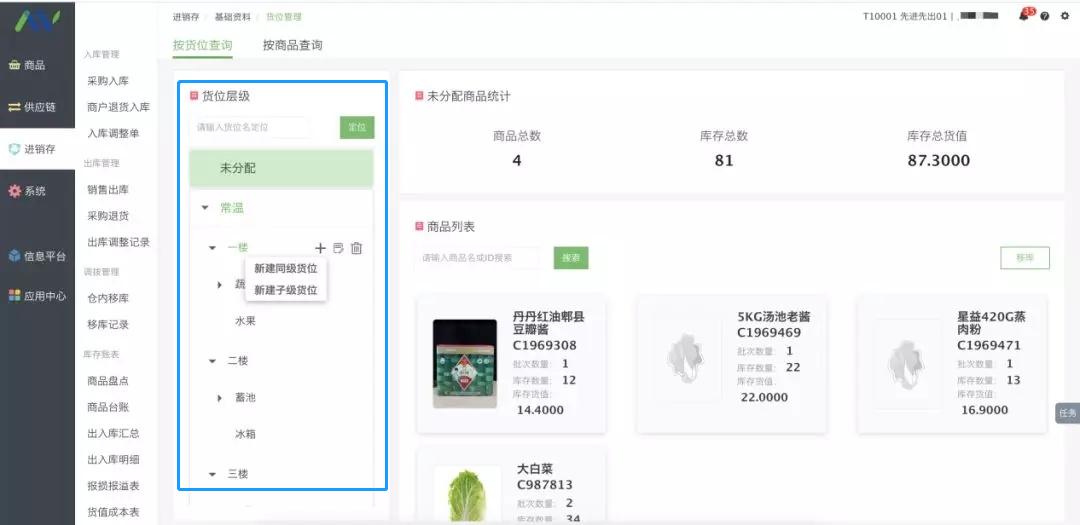The image size is (1080, 525).
Task: Open the 任务 side tab
Action: click(1068, 413)
